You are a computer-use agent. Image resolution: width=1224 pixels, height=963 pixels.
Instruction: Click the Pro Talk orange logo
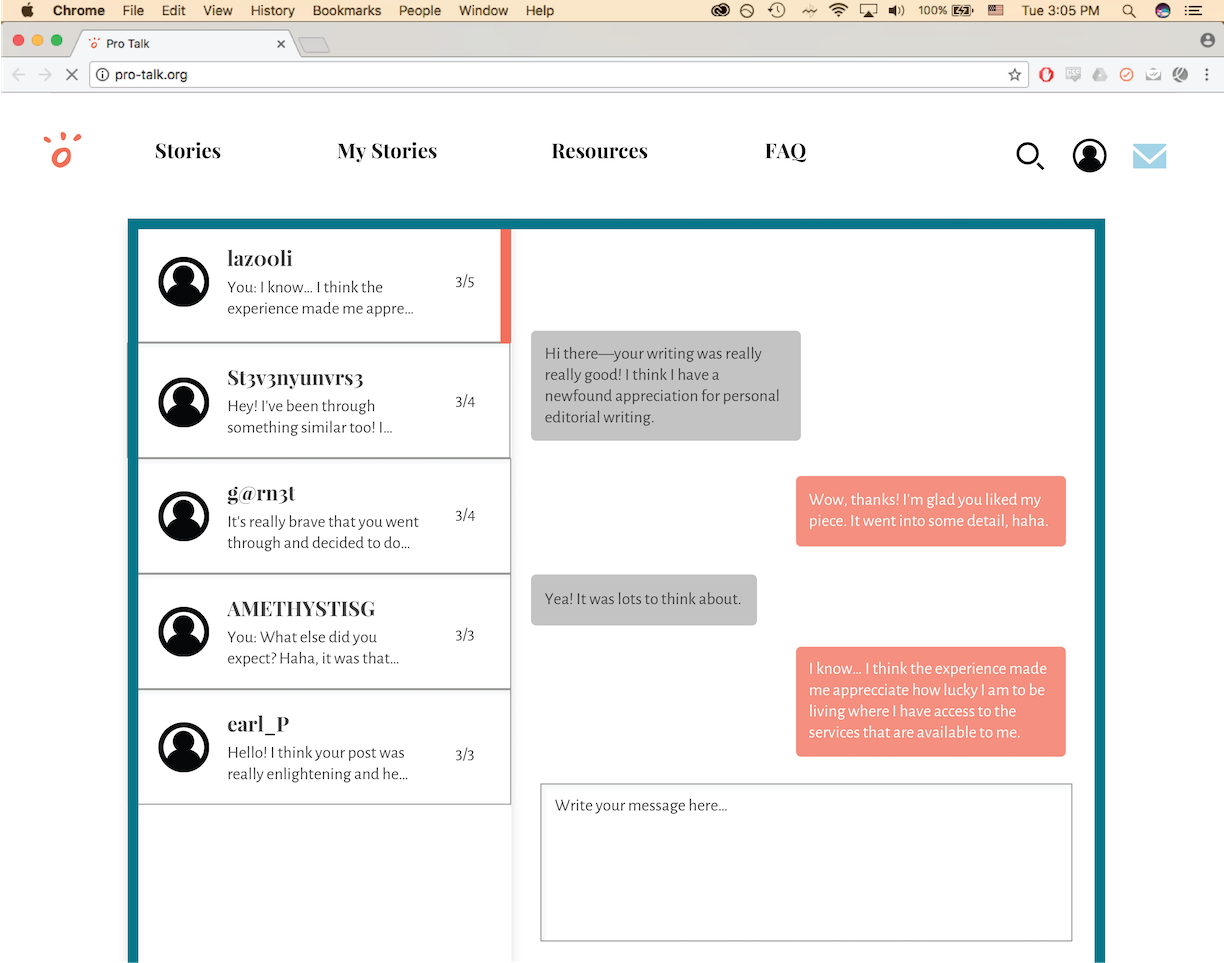pyautogui.click(x=62, y=150)
